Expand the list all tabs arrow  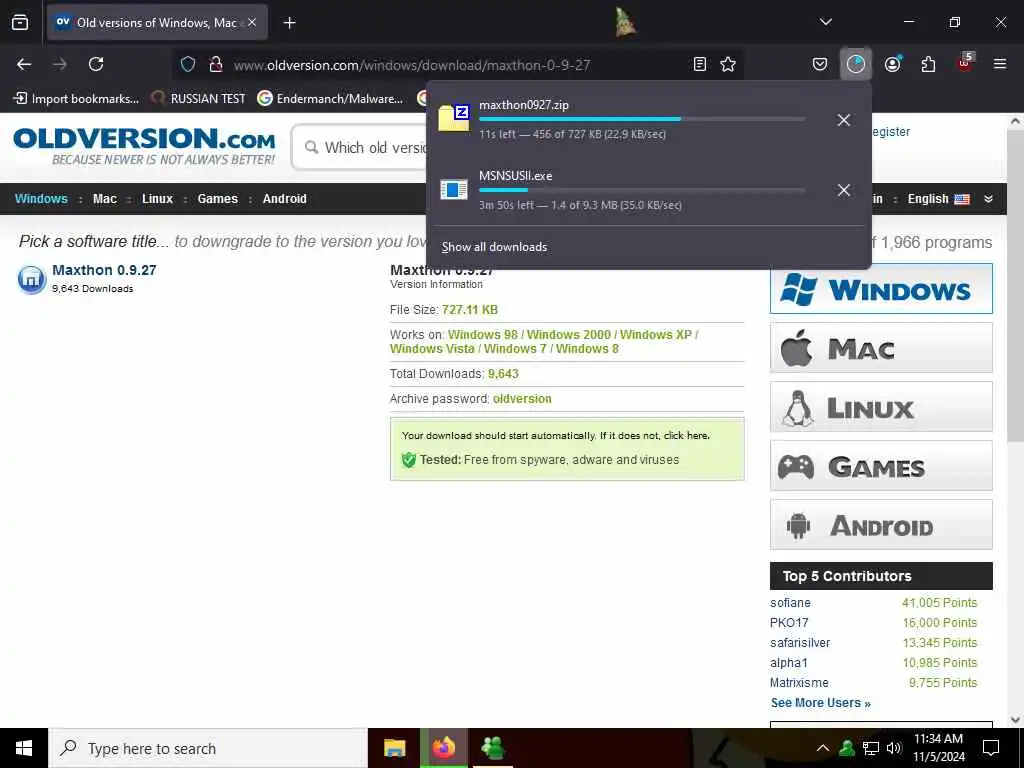[x=826, y=22]
